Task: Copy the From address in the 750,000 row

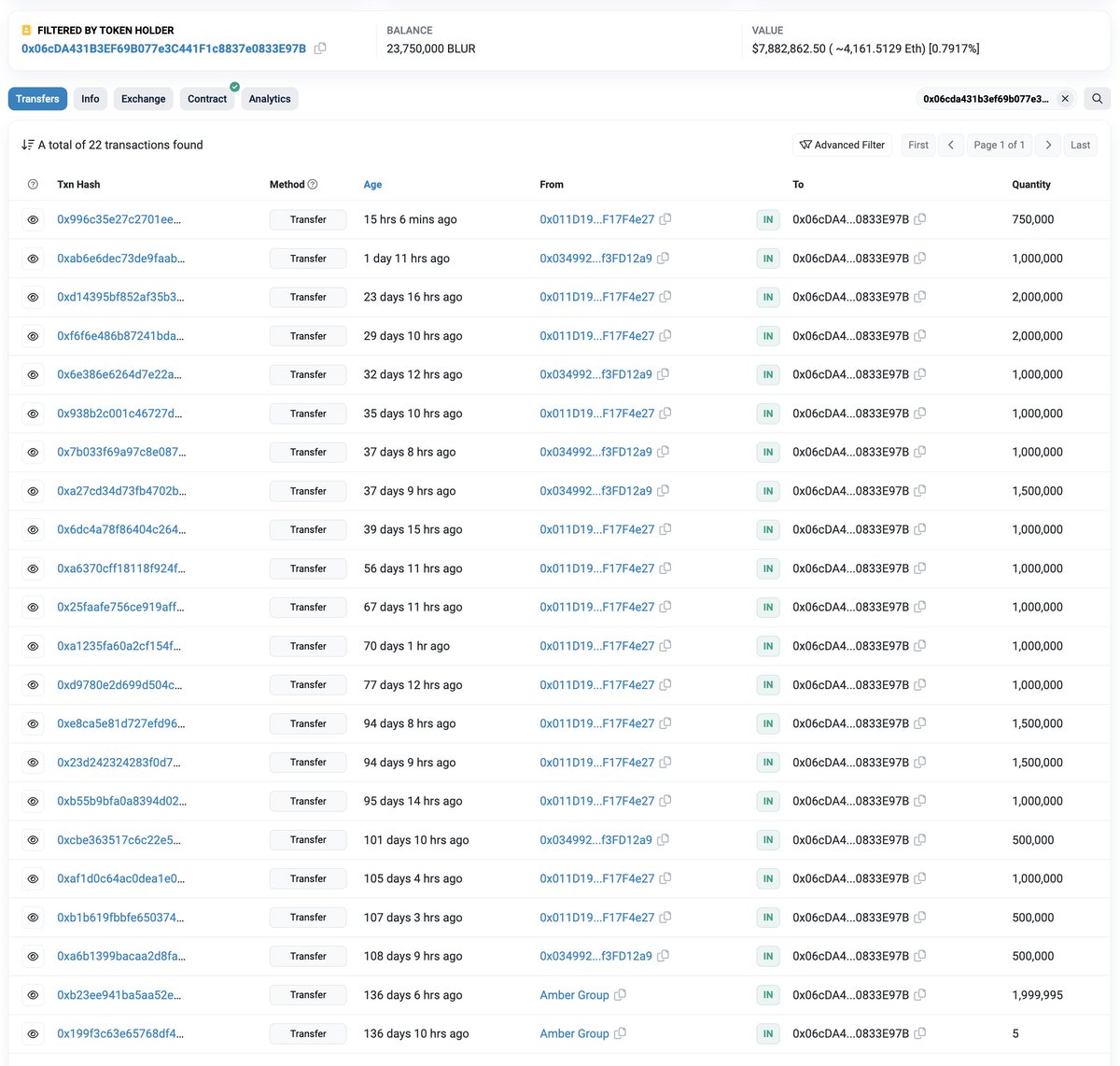Action: click(665, 219)
